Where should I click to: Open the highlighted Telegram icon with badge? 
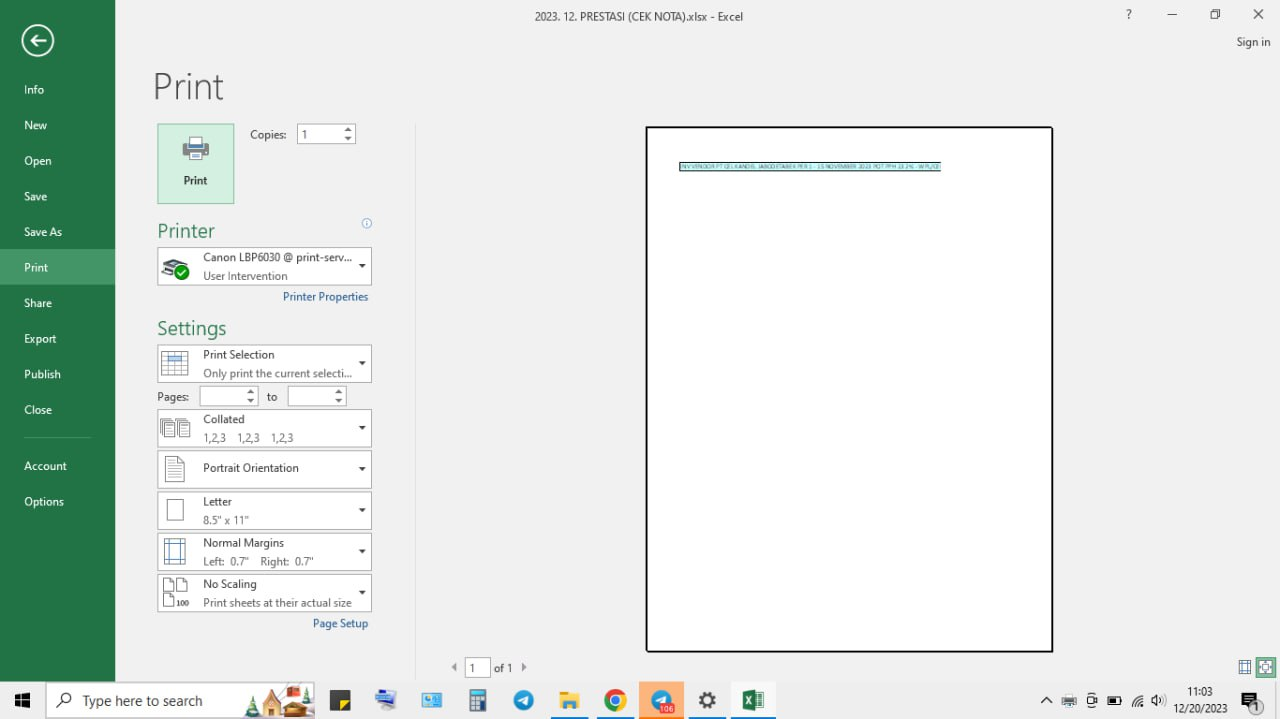pos(661,701)
